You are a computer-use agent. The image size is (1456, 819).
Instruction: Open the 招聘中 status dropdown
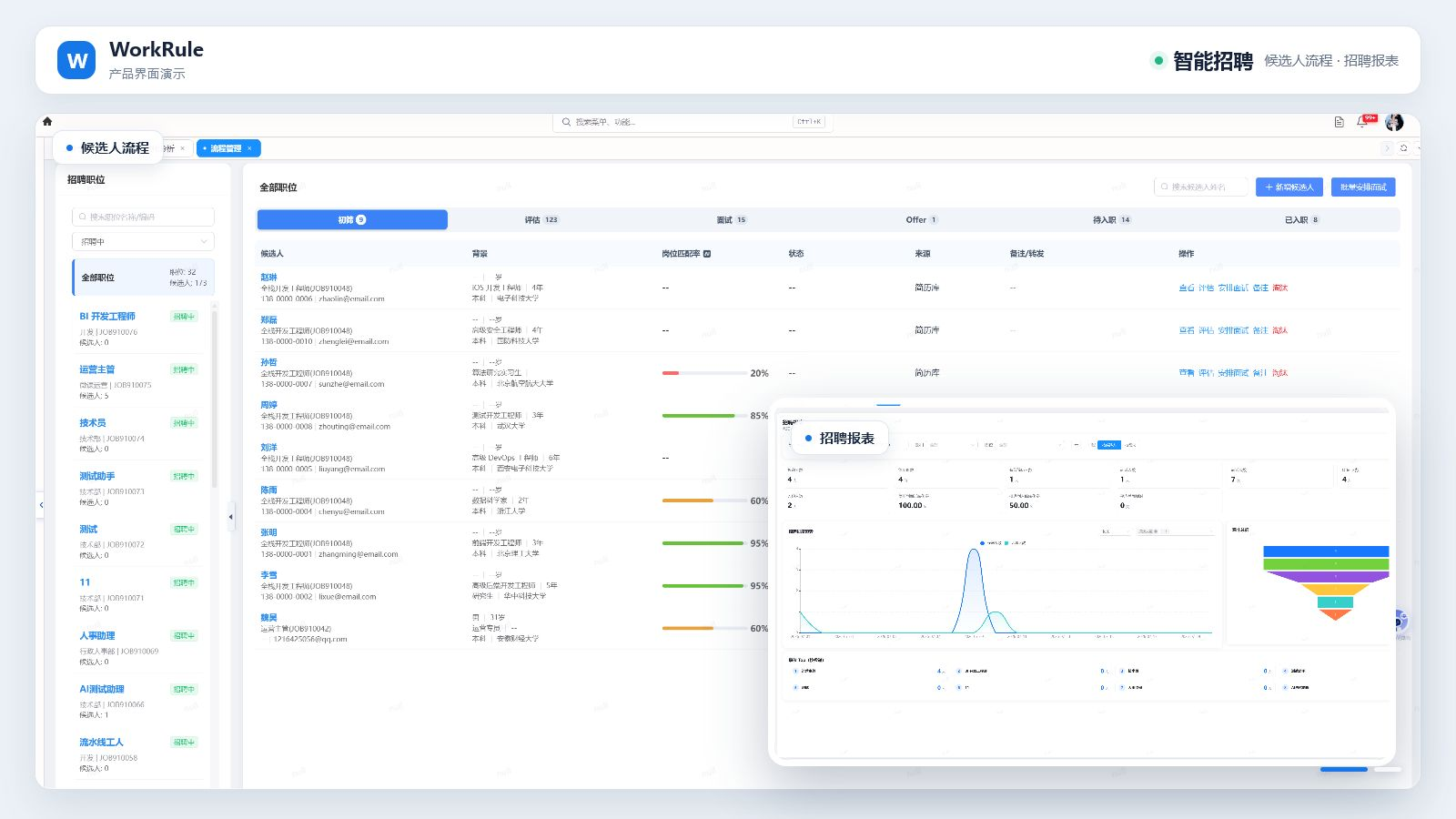[143, 241]
